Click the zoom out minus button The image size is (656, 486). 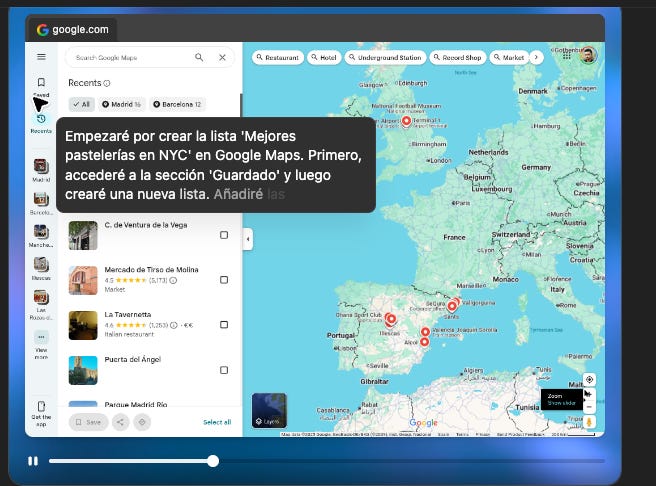[x=589, y=407]
